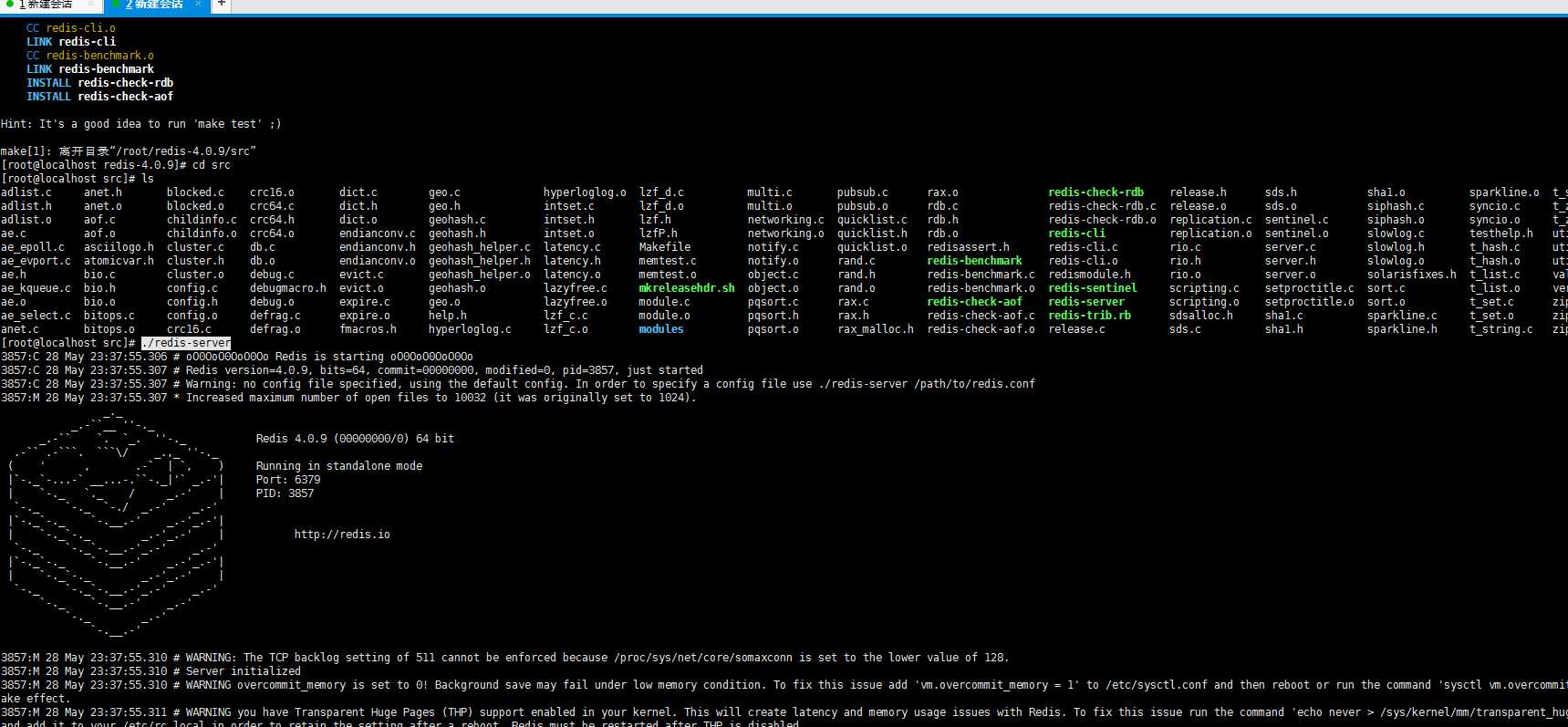Click the http://redis.io link in the banner
This screenshot has height=727, width=1568.
coord(342,535)
